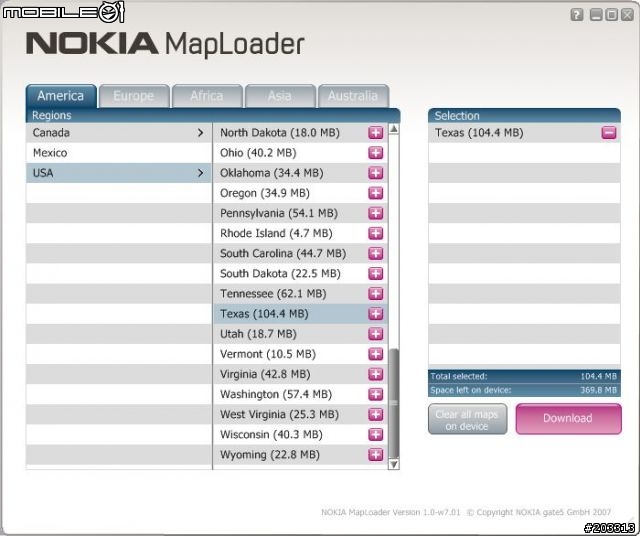Image resolution: width=640 pixels, height=536 pixels.
Task: Add Pennsylvania map with plus icon
Action: click(376, 213)
